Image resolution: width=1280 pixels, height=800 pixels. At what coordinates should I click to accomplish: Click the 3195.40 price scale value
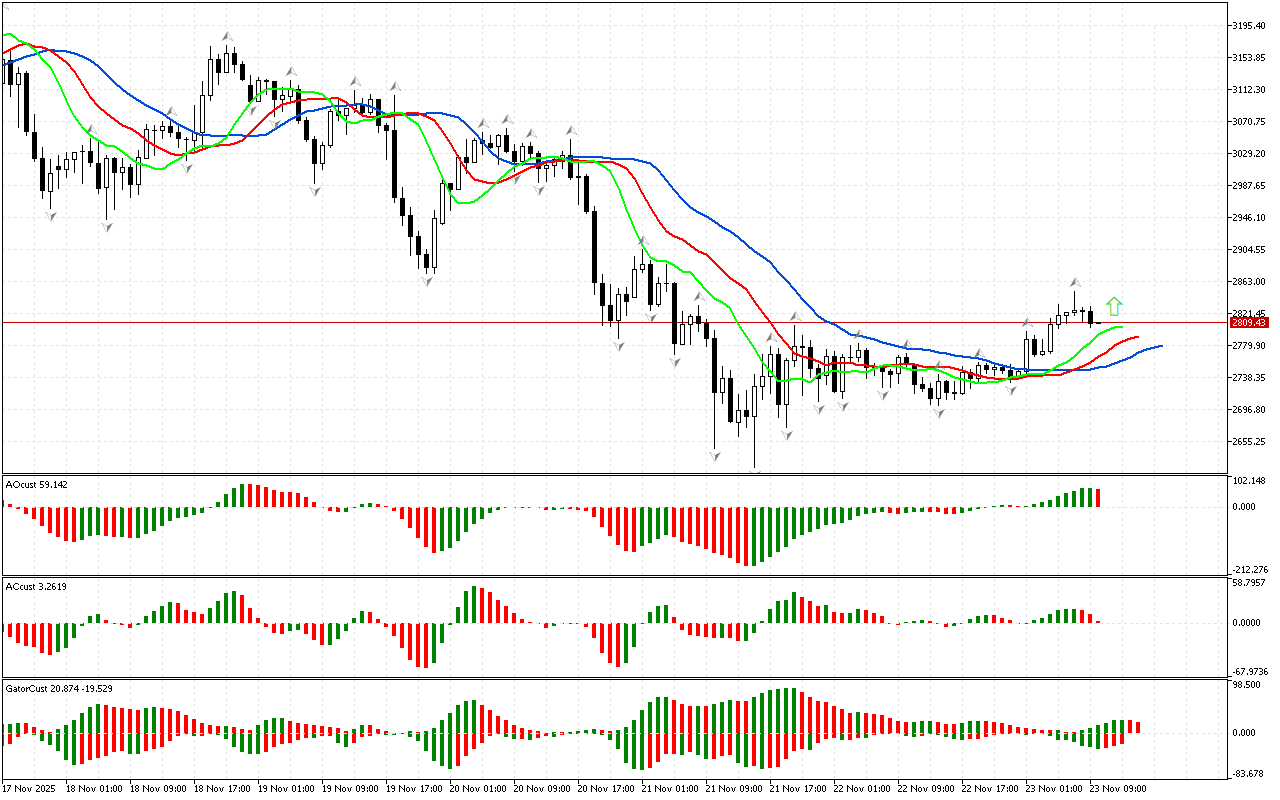coord(1251,25)
